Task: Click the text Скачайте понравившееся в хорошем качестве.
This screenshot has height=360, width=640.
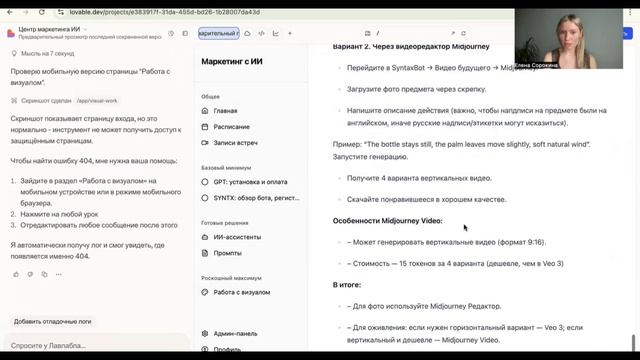Action: (427, 200)
